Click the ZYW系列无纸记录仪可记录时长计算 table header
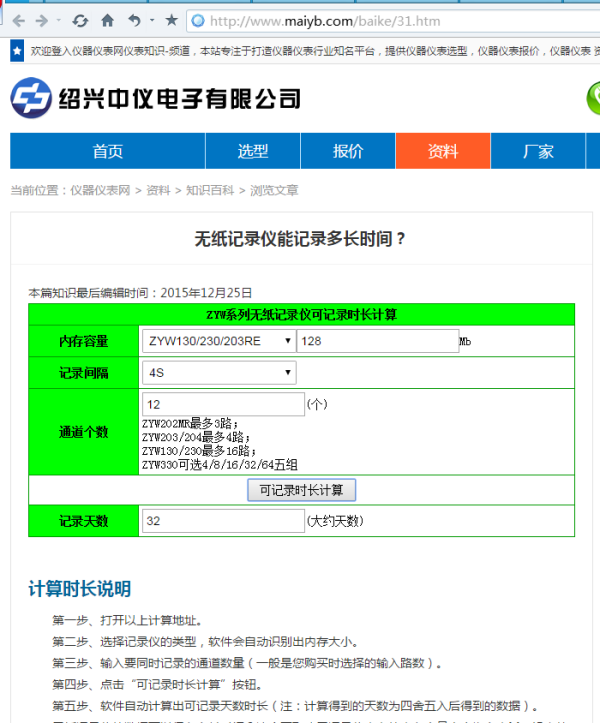Viewport: 600px width, 723px height. coord(302,314)
